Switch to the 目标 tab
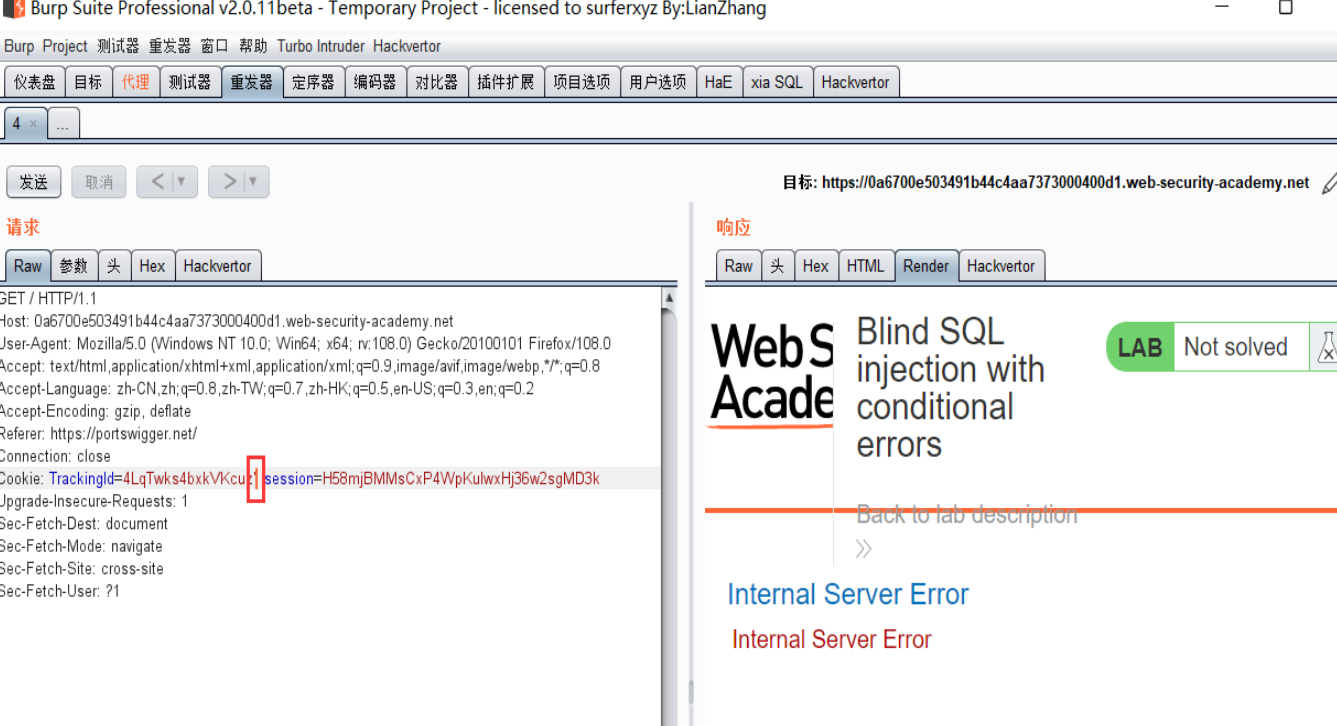The image size is (1337, 726). click(x=88, y=82)
